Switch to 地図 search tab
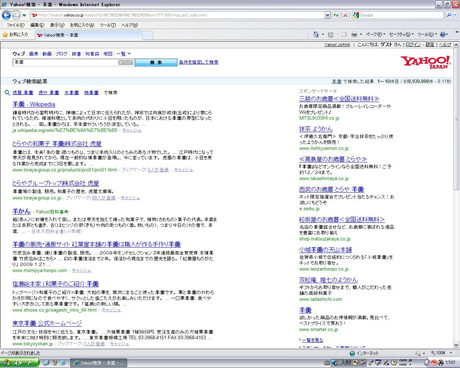460x368 pixels. click(108, 54)
